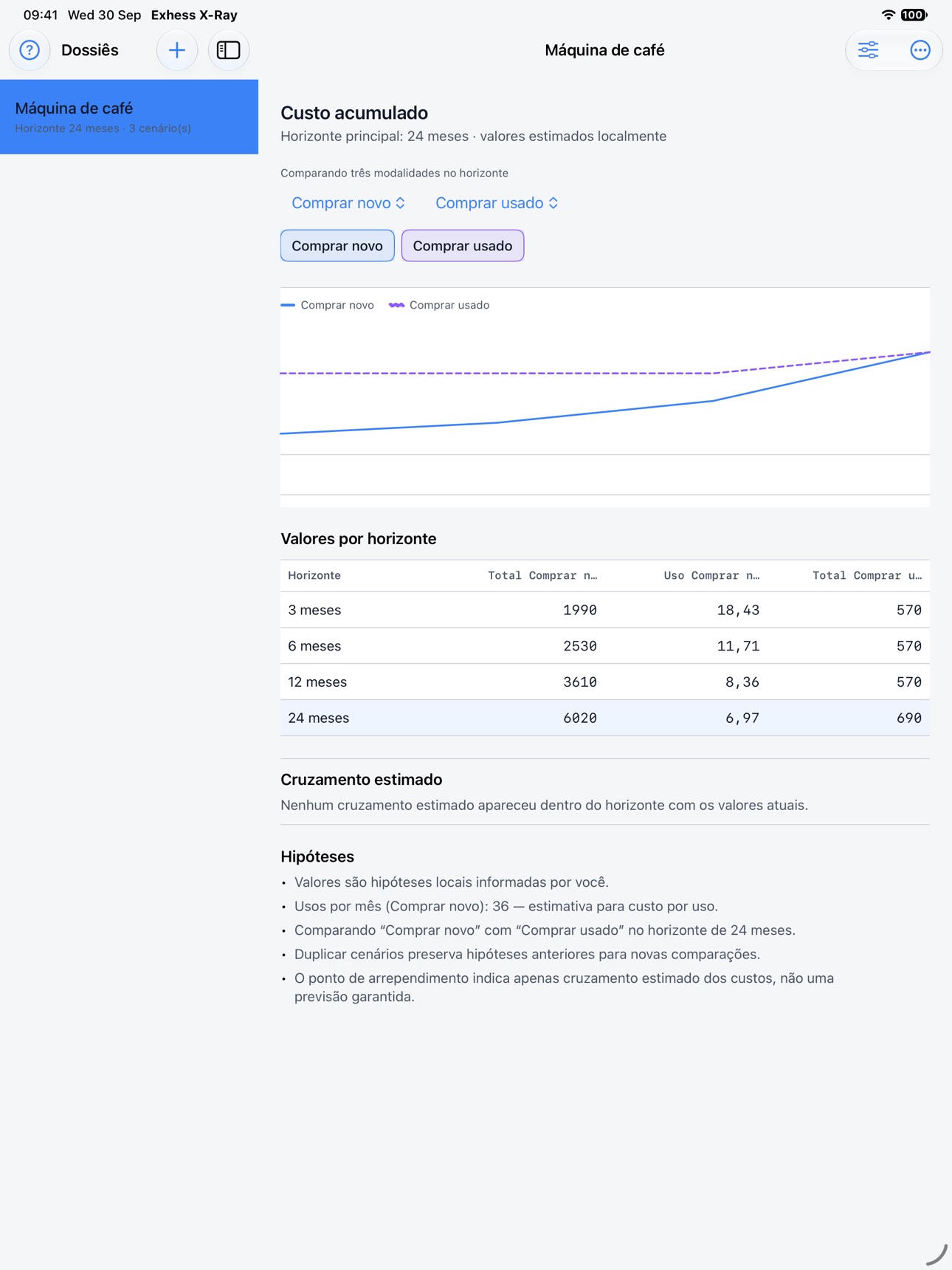Select the 12 meses row label
The image size is (952, 1270).
[x=317, y=682]
